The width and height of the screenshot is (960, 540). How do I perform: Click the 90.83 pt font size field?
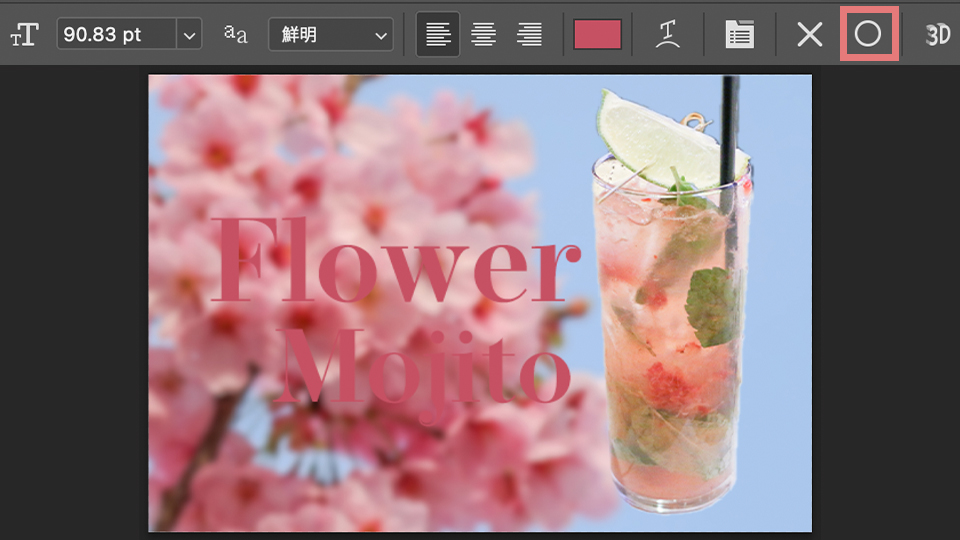coord(116,34)
